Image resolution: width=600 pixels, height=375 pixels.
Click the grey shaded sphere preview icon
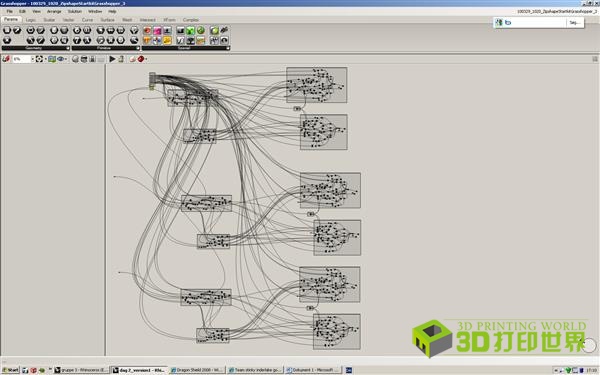click(75, 59)
